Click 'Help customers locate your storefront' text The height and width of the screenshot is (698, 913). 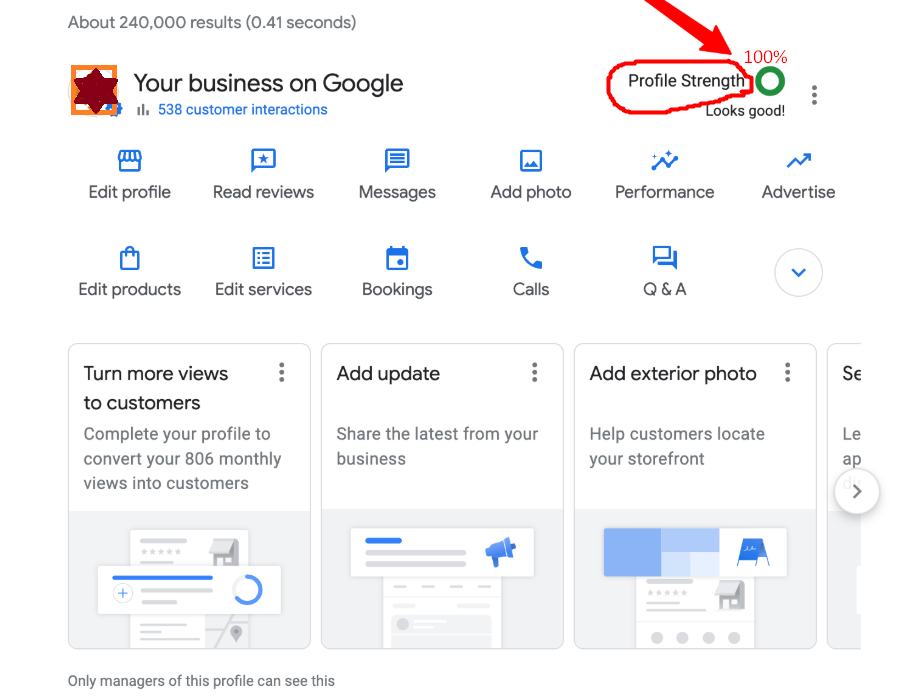click(677, 446)
